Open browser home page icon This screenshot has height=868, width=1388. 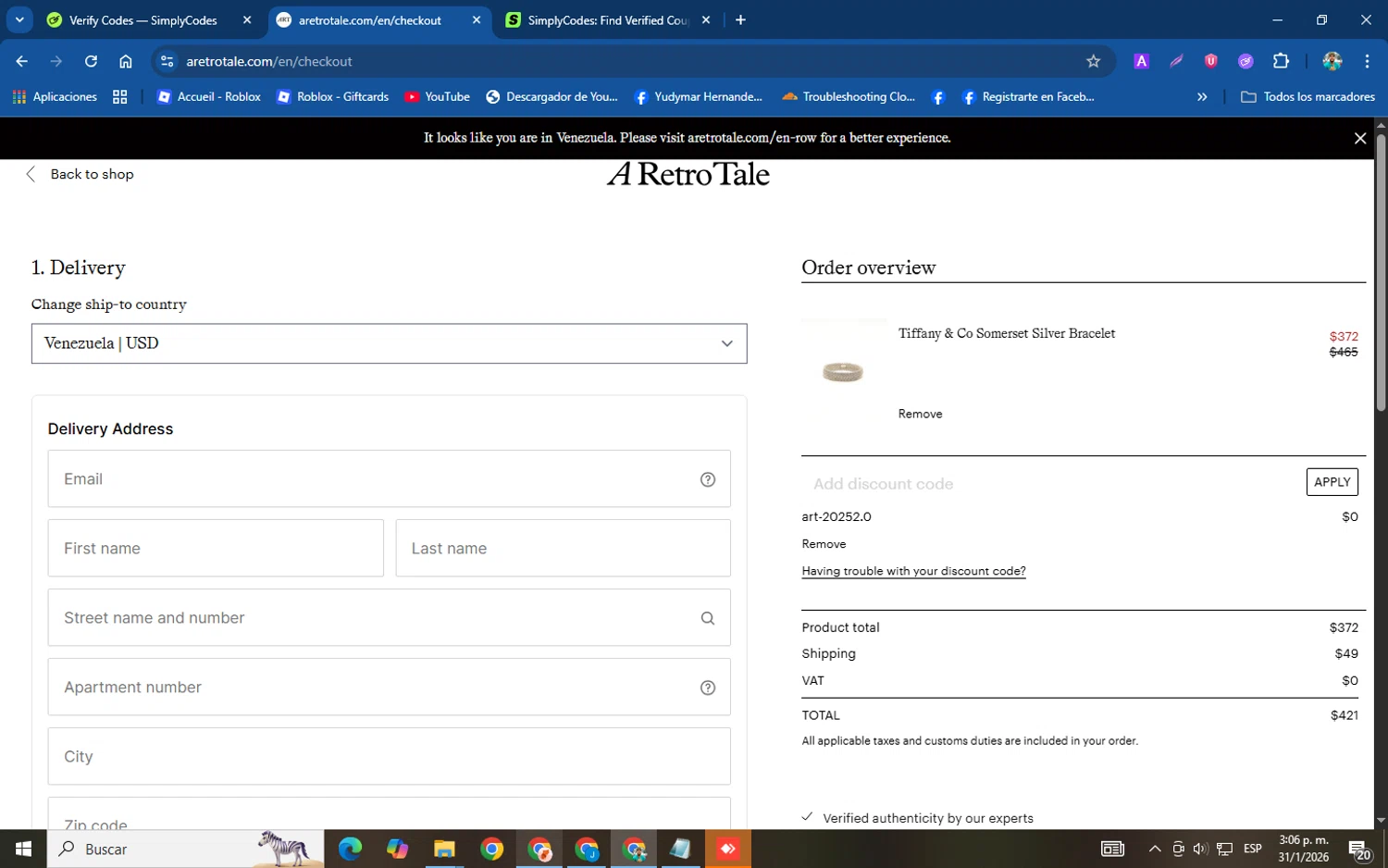(x=126, y=61)
